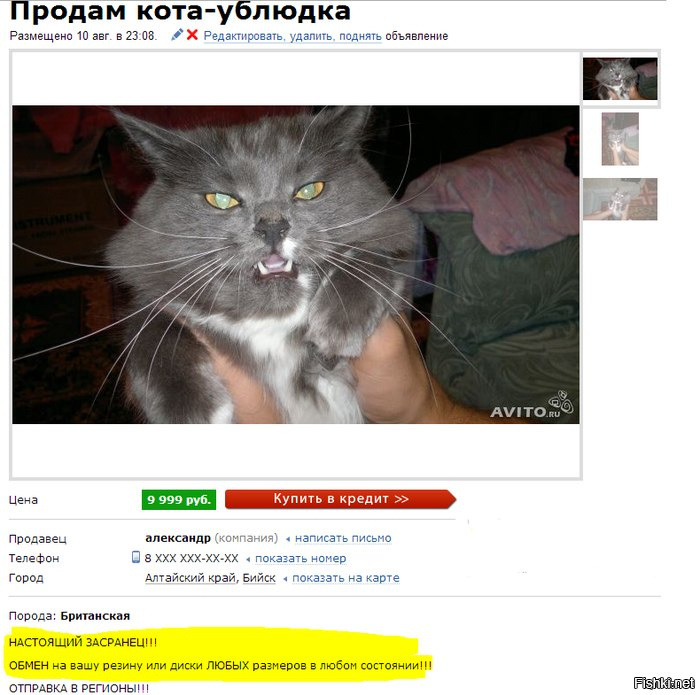Select the third cat photo thumbnail
The image size is (700, 695).
[620, 199]
